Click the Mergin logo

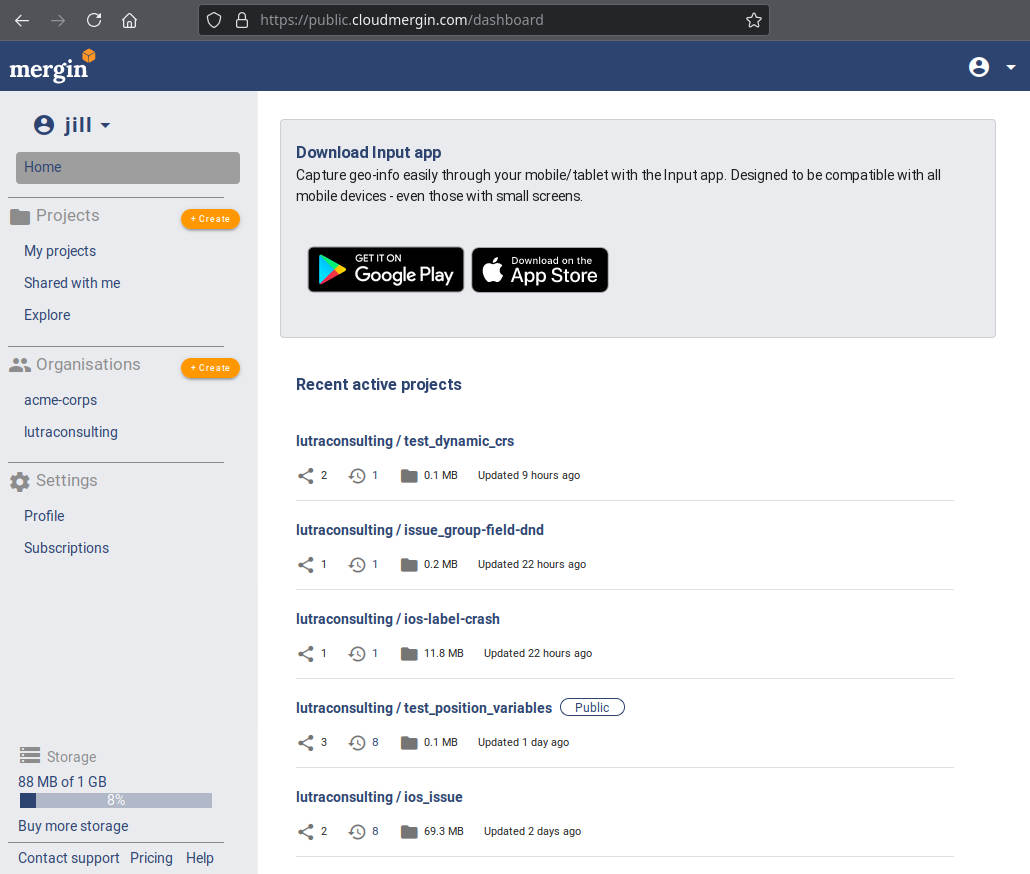(52, 66)
